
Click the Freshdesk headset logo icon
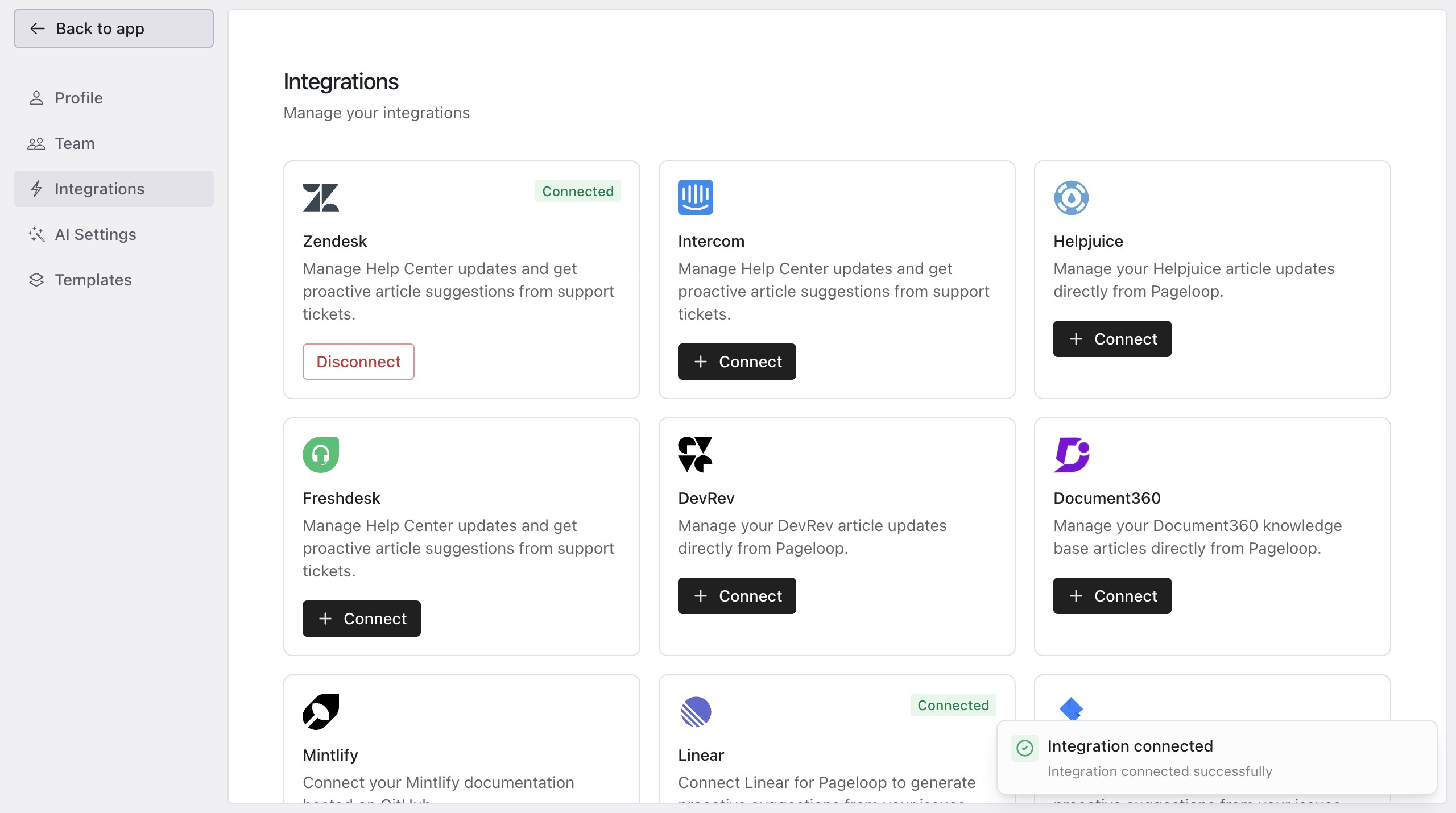tap(321, 454)
